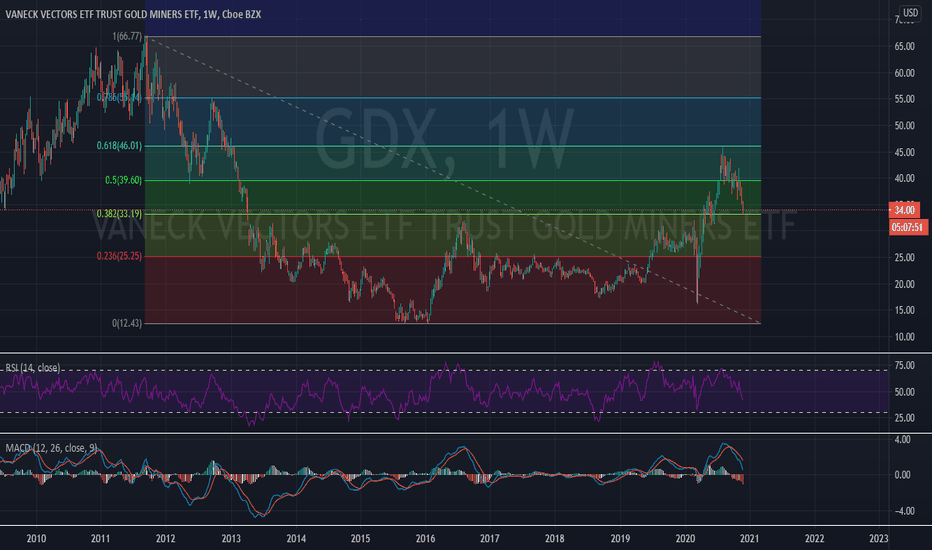Click the Fibonacci level label 1(66.77)

127,37
